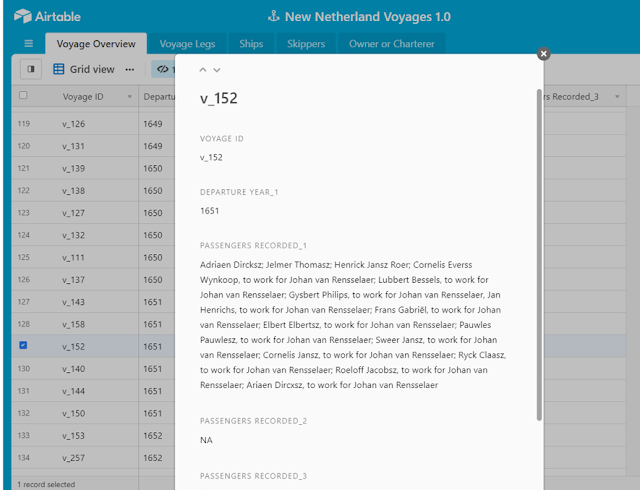640x490 pixels.
Task: Select the v_131 cell in grid
Action: 75,146
